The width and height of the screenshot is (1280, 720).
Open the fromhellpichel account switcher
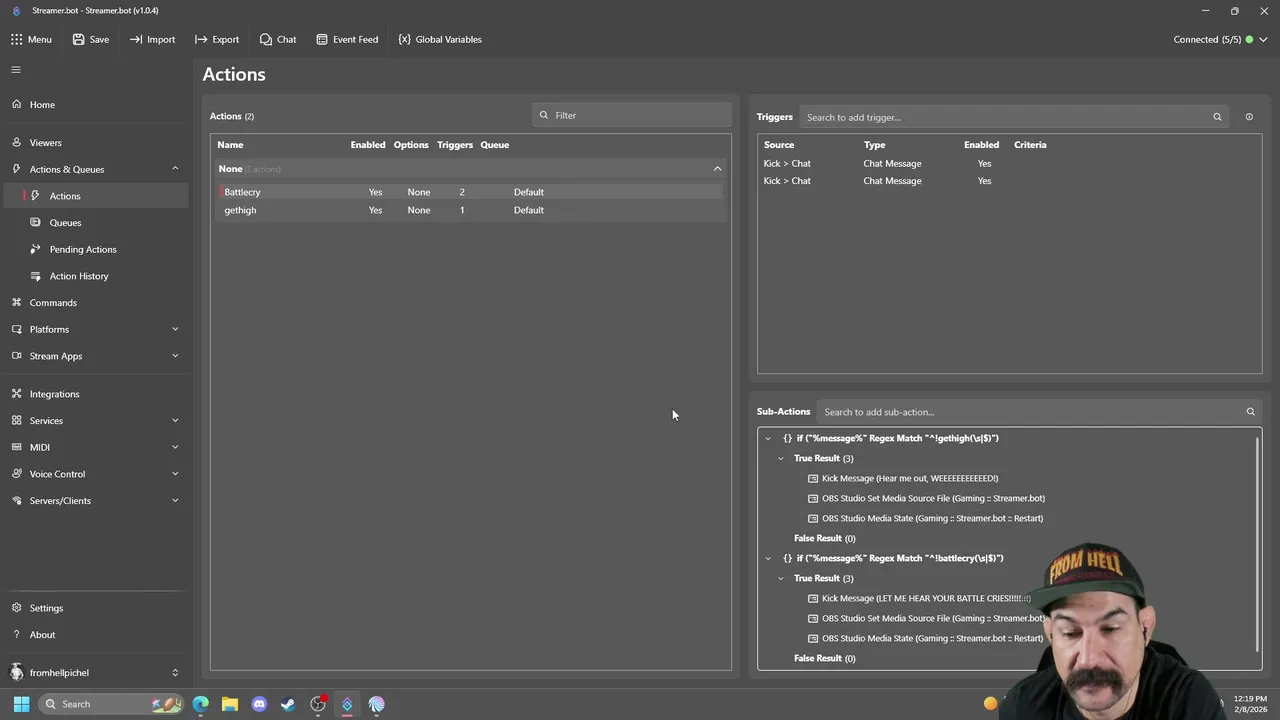95,672
